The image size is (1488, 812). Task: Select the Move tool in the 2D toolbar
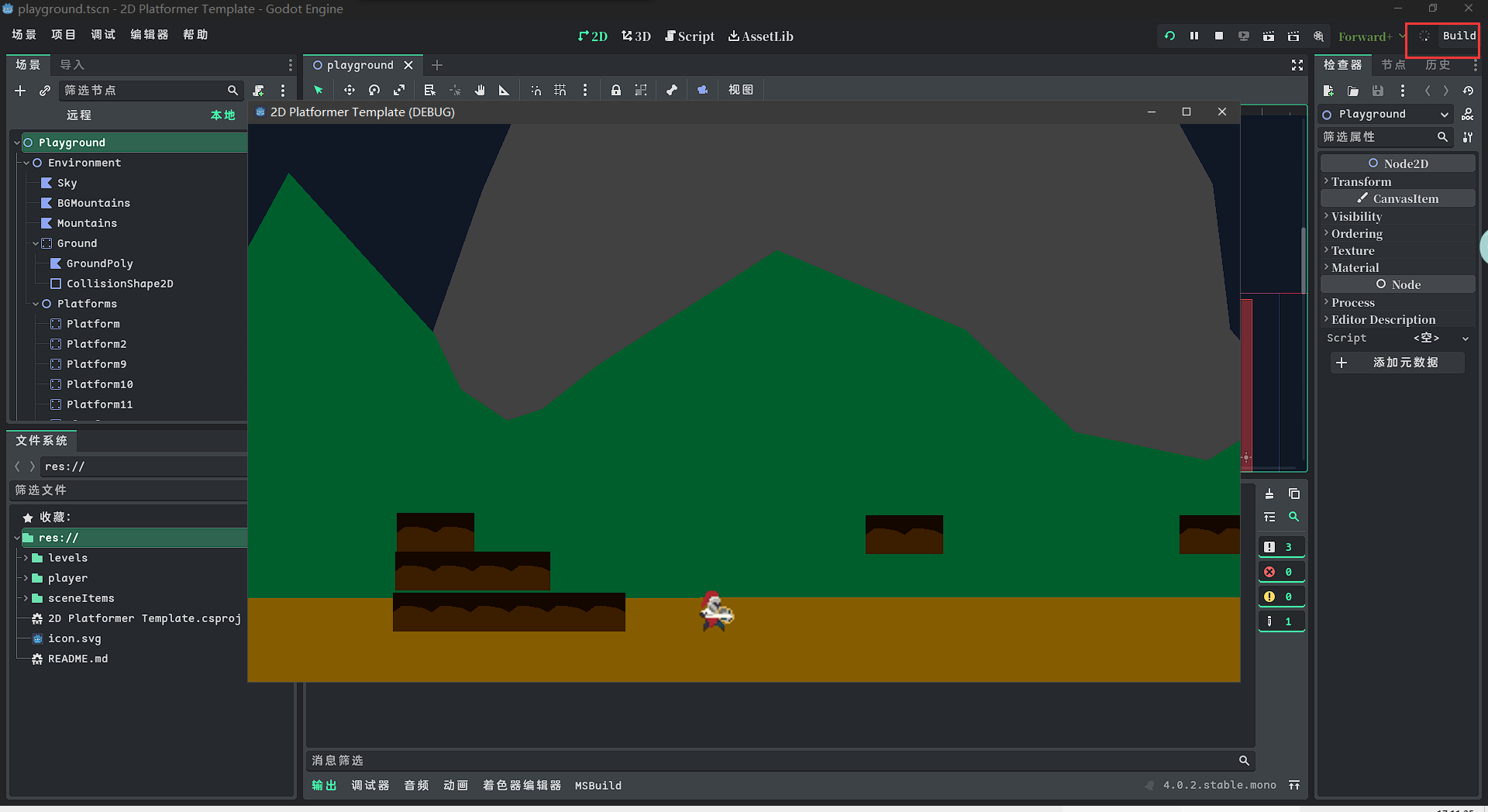coord(349,89)
